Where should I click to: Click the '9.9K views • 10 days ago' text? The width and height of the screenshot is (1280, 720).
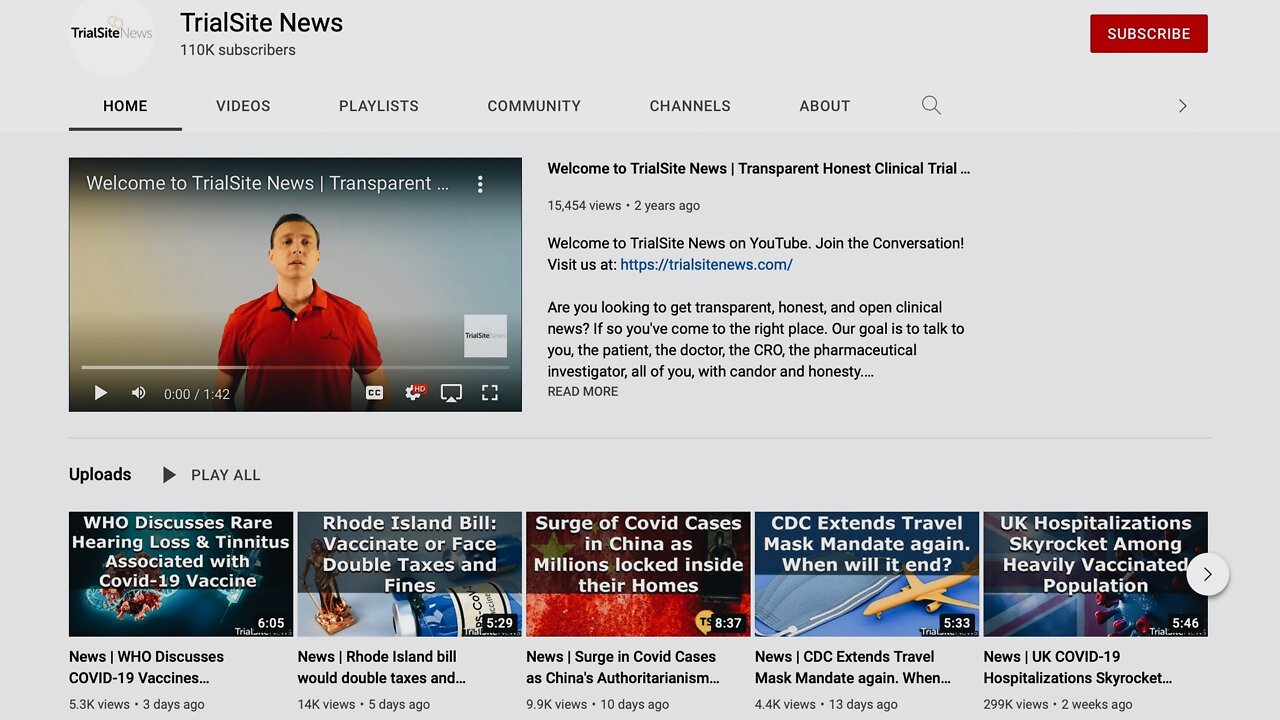point(598,704)
